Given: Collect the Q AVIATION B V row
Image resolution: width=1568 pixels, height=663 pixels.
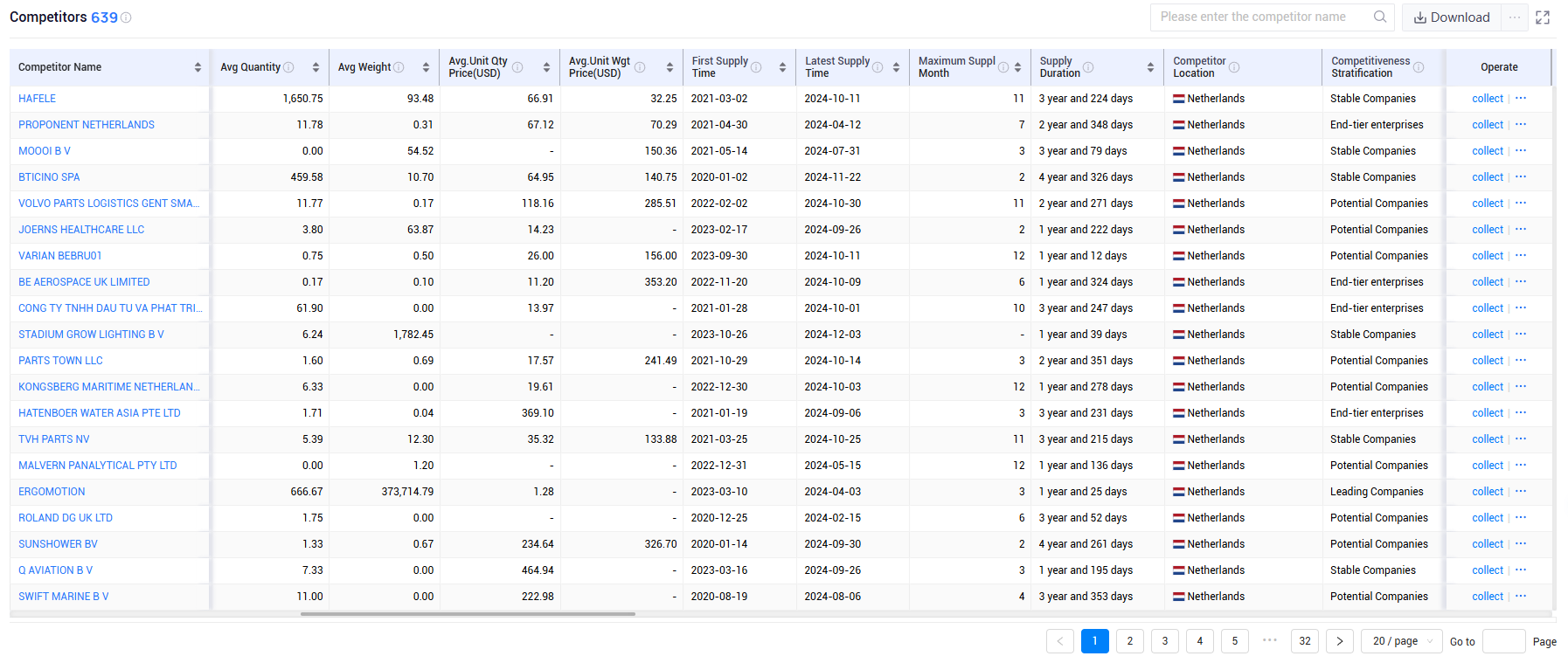Looking at the screenshot, I should tap(1488, 570).
